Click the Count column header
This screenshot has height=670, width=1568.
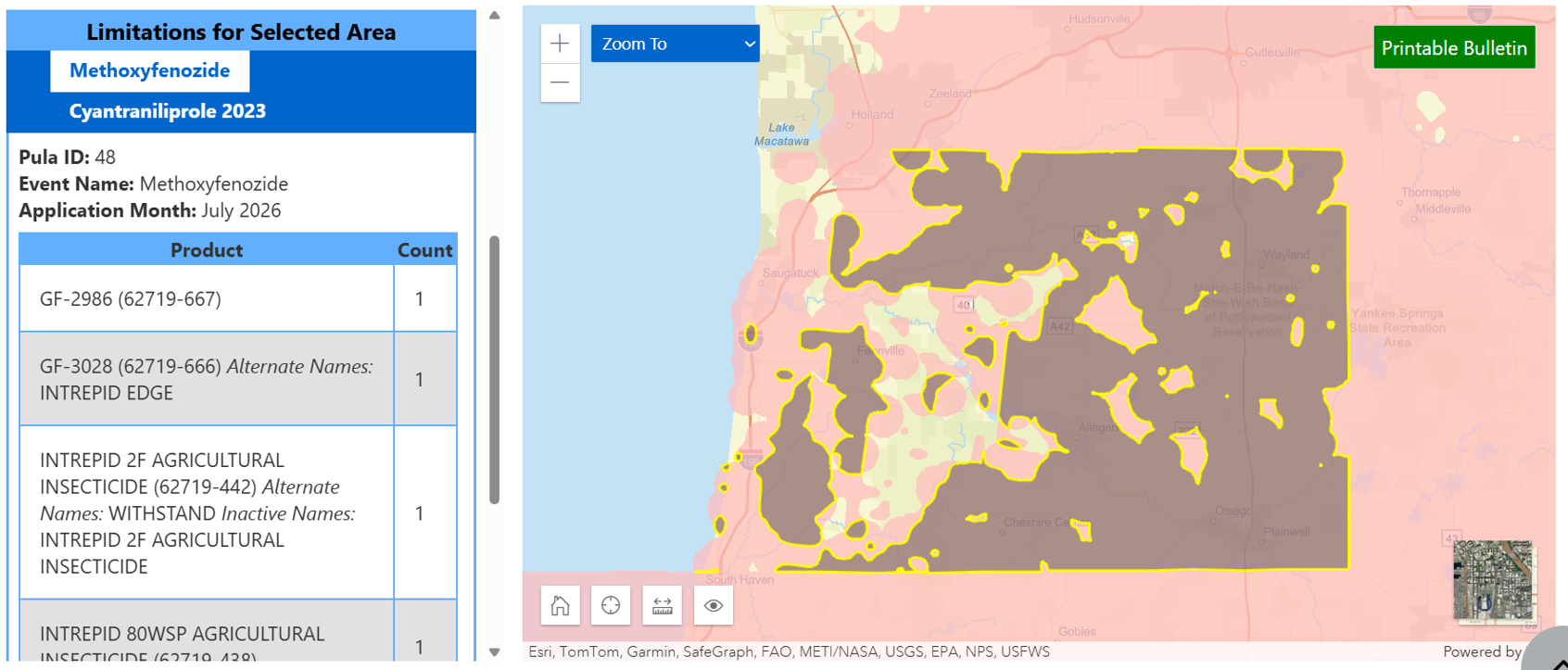(425, 250)
